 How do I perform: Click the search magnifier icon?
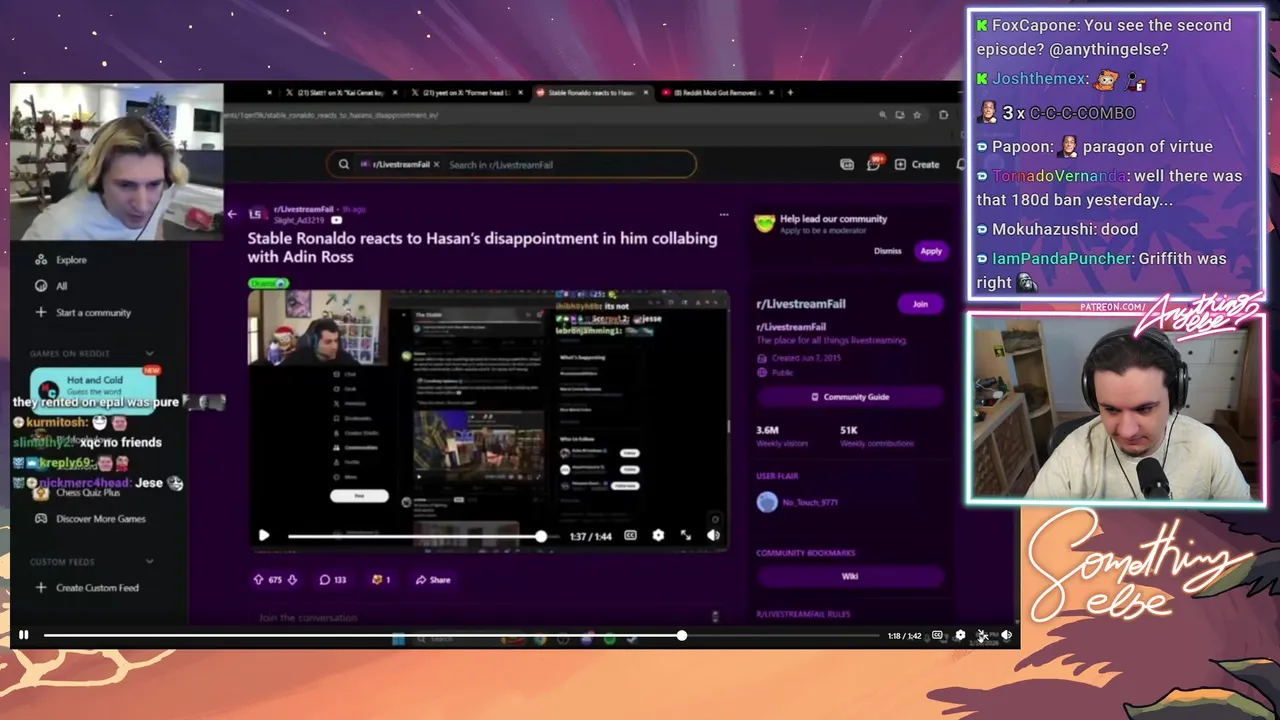(344, 165)
